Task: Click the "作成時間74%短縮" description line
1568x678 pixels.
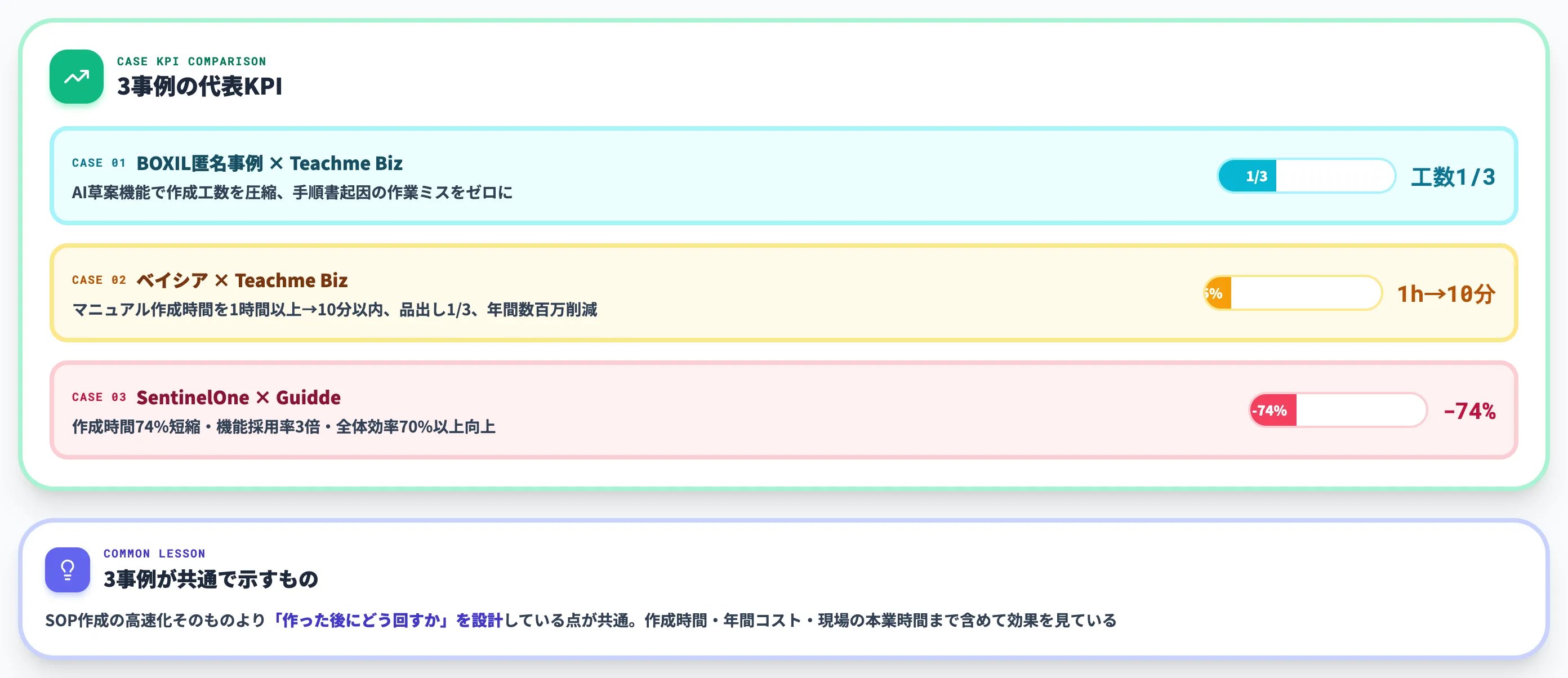Action: click(x=284, y=427)
